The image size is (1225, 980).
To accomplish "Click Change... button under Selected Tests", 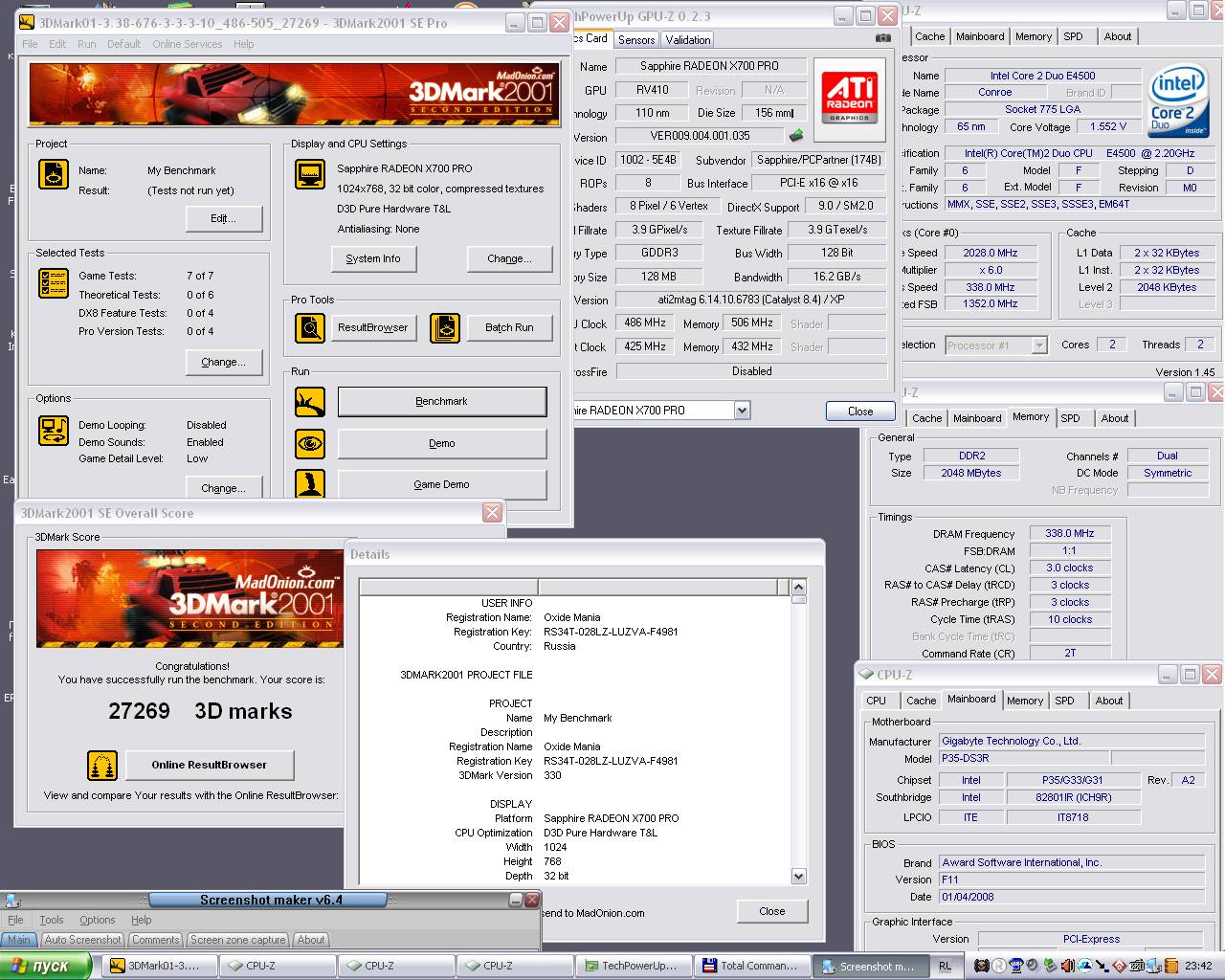I will pos(224,362).
